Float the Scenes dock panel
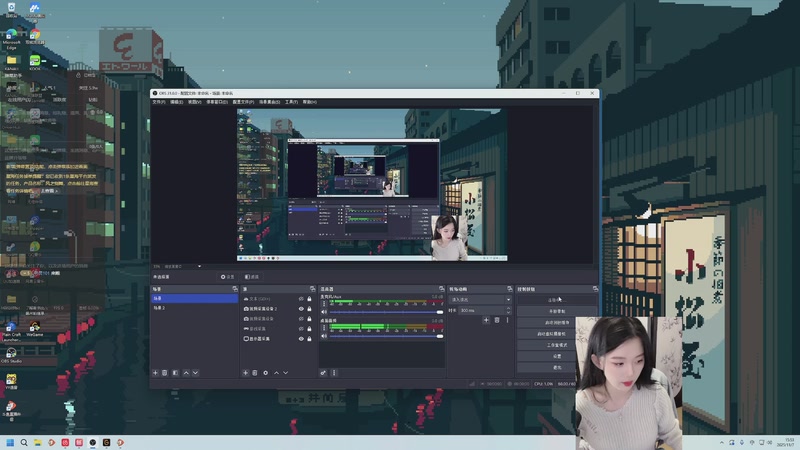Viewport: 800px width, 450px height. tap(235, 289)
